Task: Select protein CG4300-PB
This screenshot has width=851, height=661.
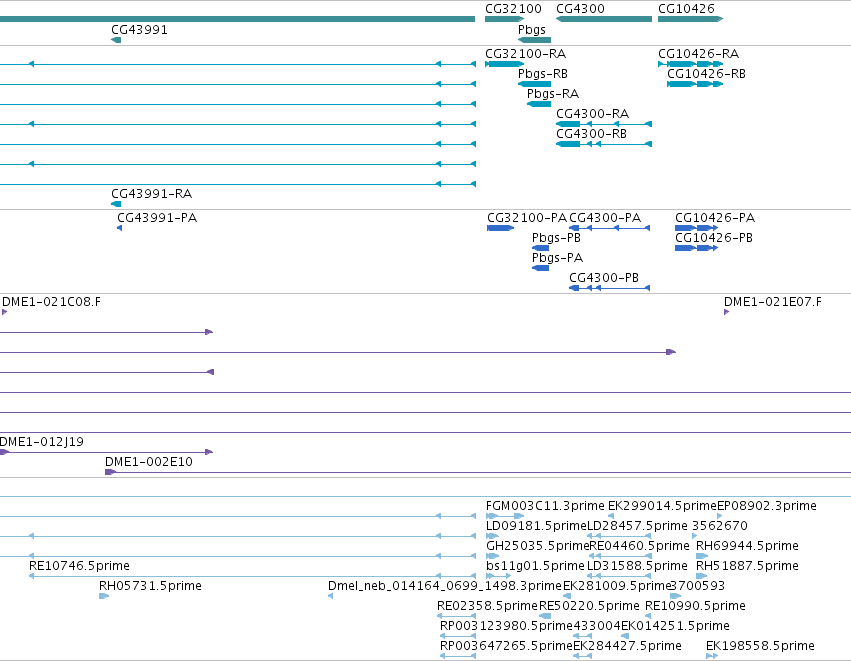Action: pos(609,288)
